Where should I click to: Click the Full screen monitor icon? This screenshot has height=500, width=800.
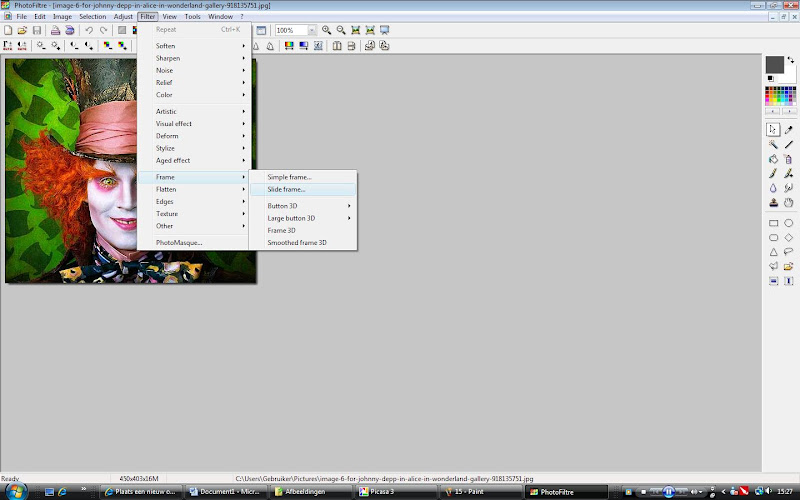pyautogui.click(x=385, y=31)
